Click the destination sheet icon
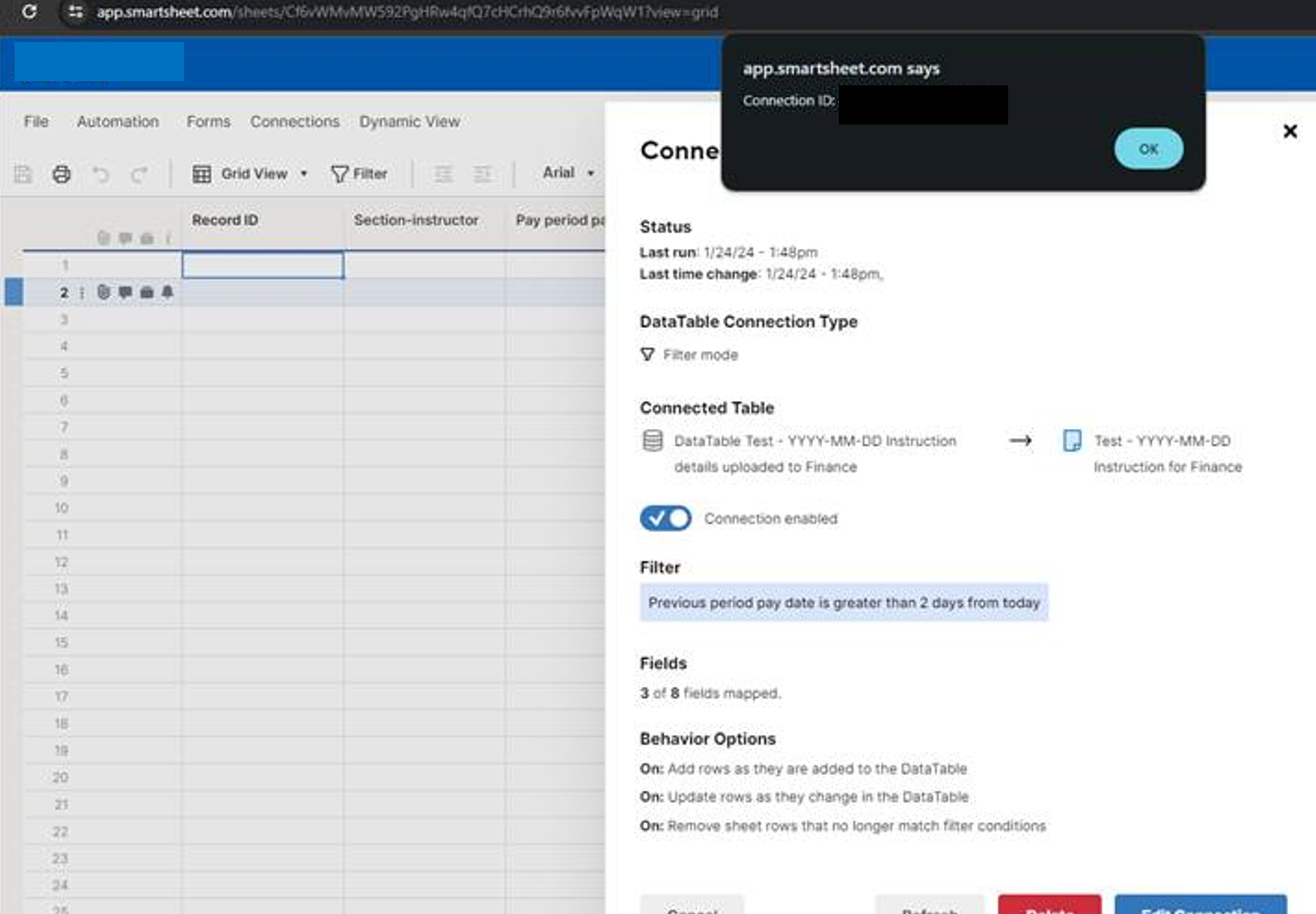 [x=1071, y=440]
